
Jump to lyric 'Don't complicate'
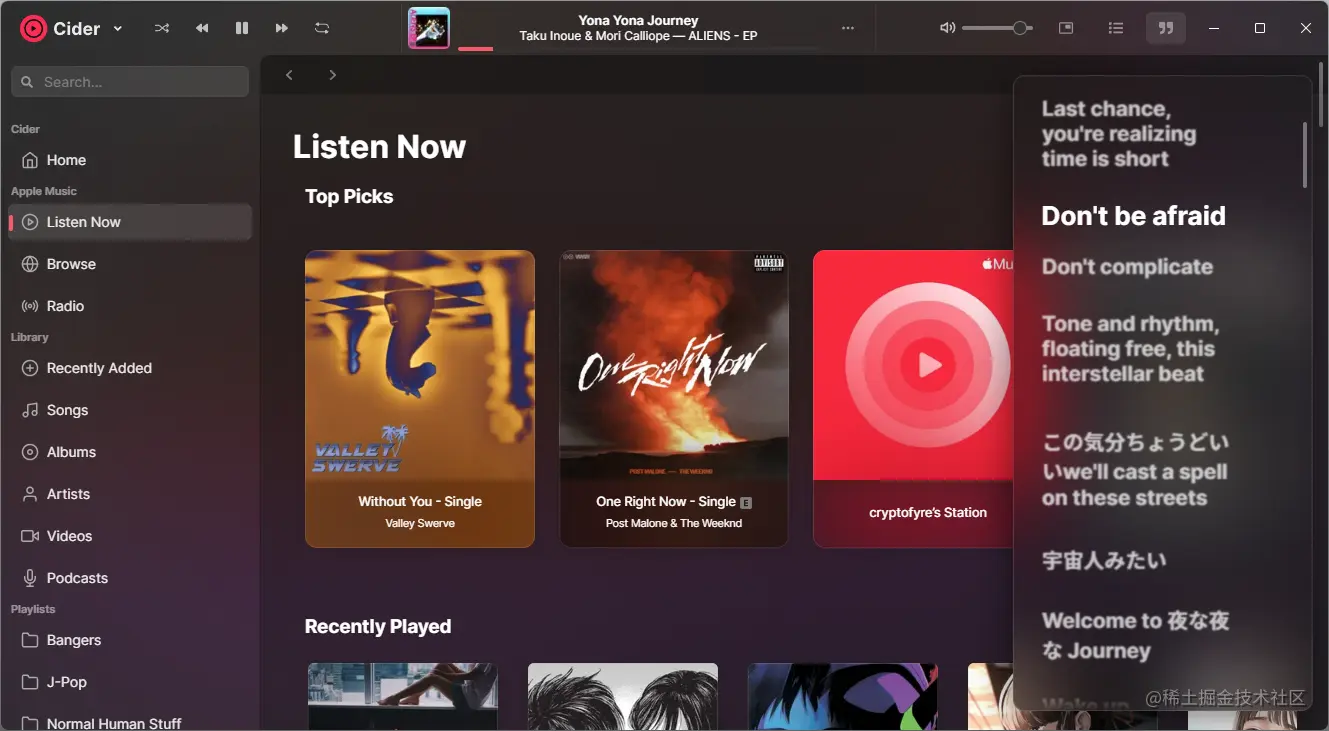(1127, 267)
